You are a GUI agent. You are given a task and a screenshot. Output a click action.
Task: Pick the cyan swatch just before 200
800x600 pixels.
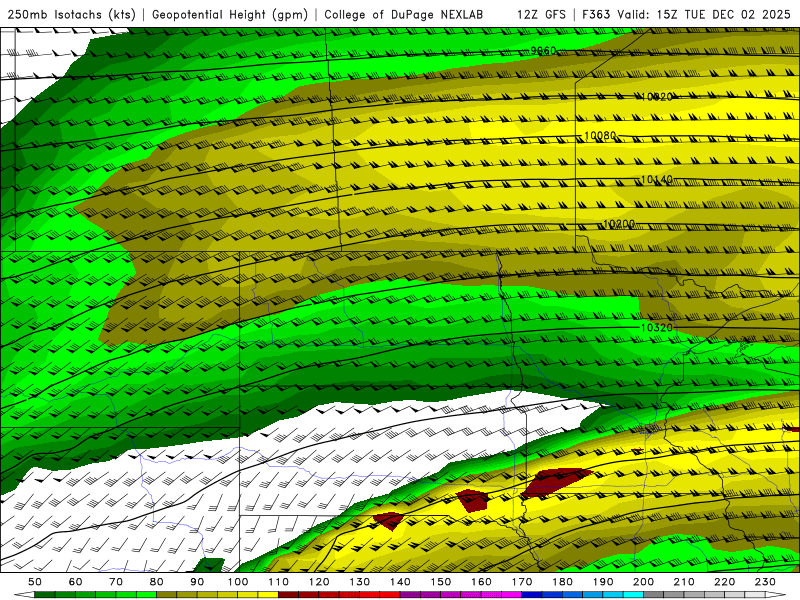coord(633,595)
